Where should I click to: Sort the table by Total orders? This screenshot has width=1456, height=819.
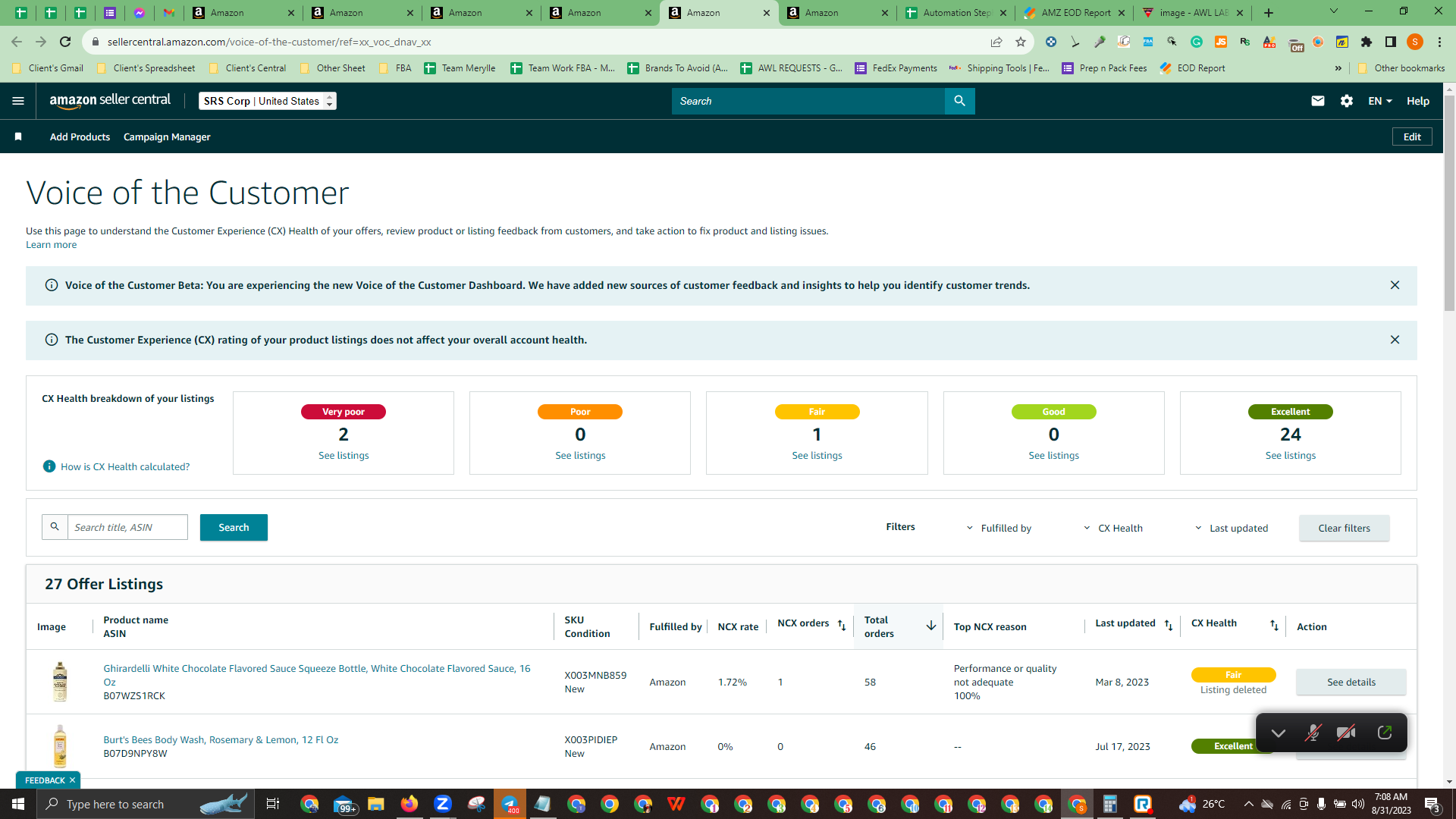click(930, 626)
